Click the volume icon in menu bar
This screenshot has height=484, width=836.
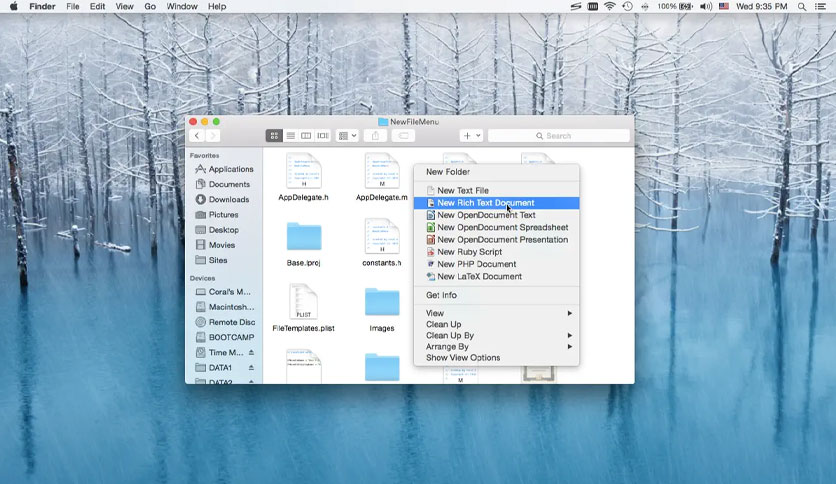coord(706,6)
